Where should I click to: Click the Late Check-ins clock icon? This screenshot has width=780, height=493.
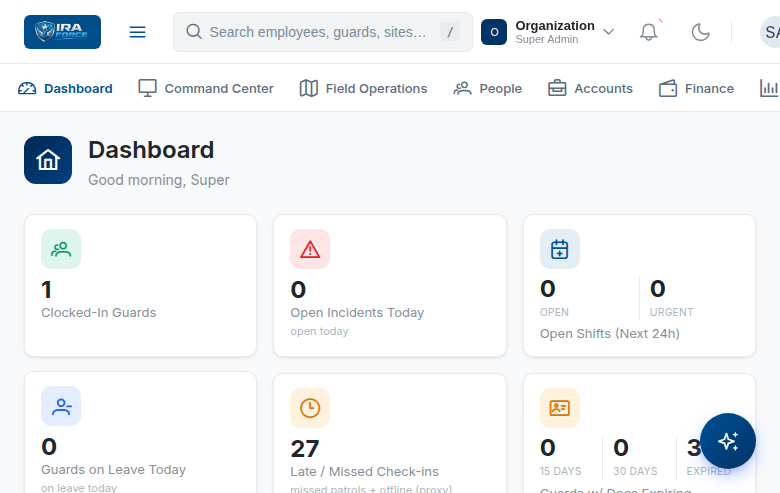point(310,408)
